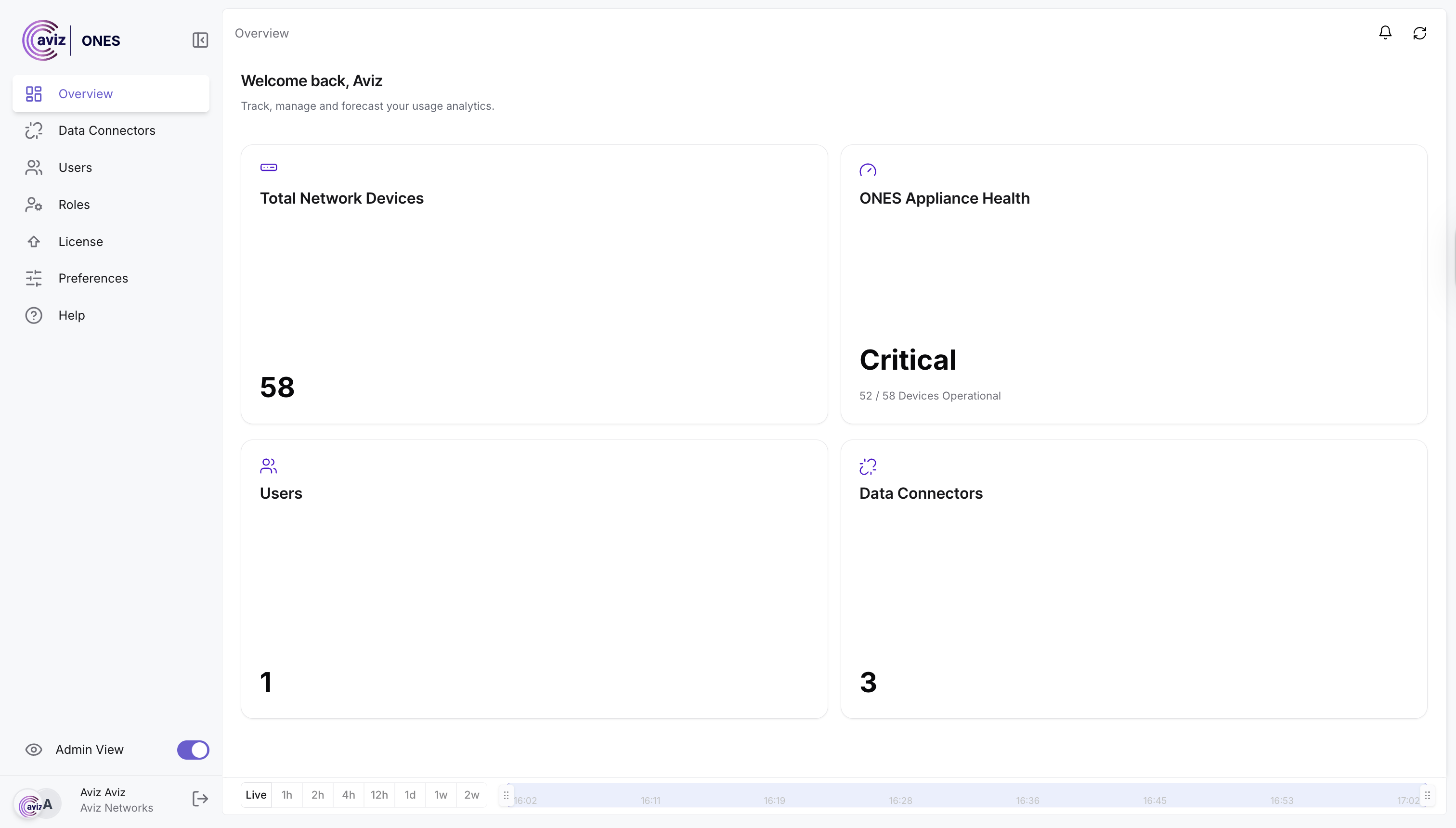Open the Total Network Devices card
This screenshot has height=828, width=1456.
[x=533, y=284]
